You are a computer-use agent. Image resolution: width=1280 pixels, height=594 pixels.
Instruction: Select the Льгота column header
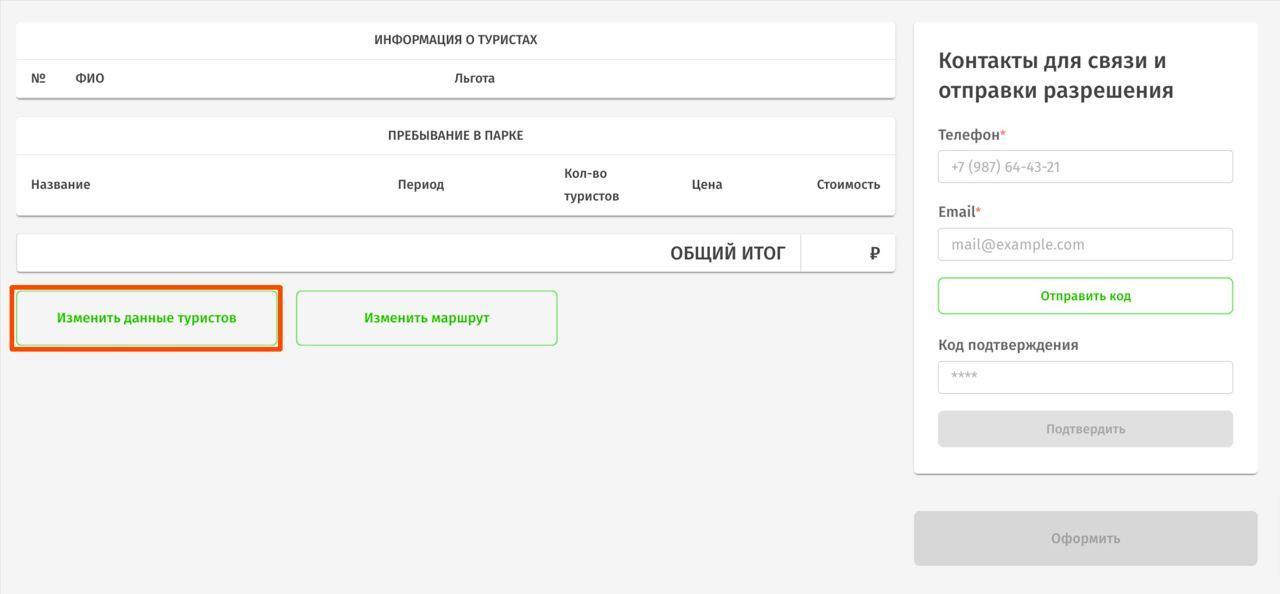tap(474, 78)
